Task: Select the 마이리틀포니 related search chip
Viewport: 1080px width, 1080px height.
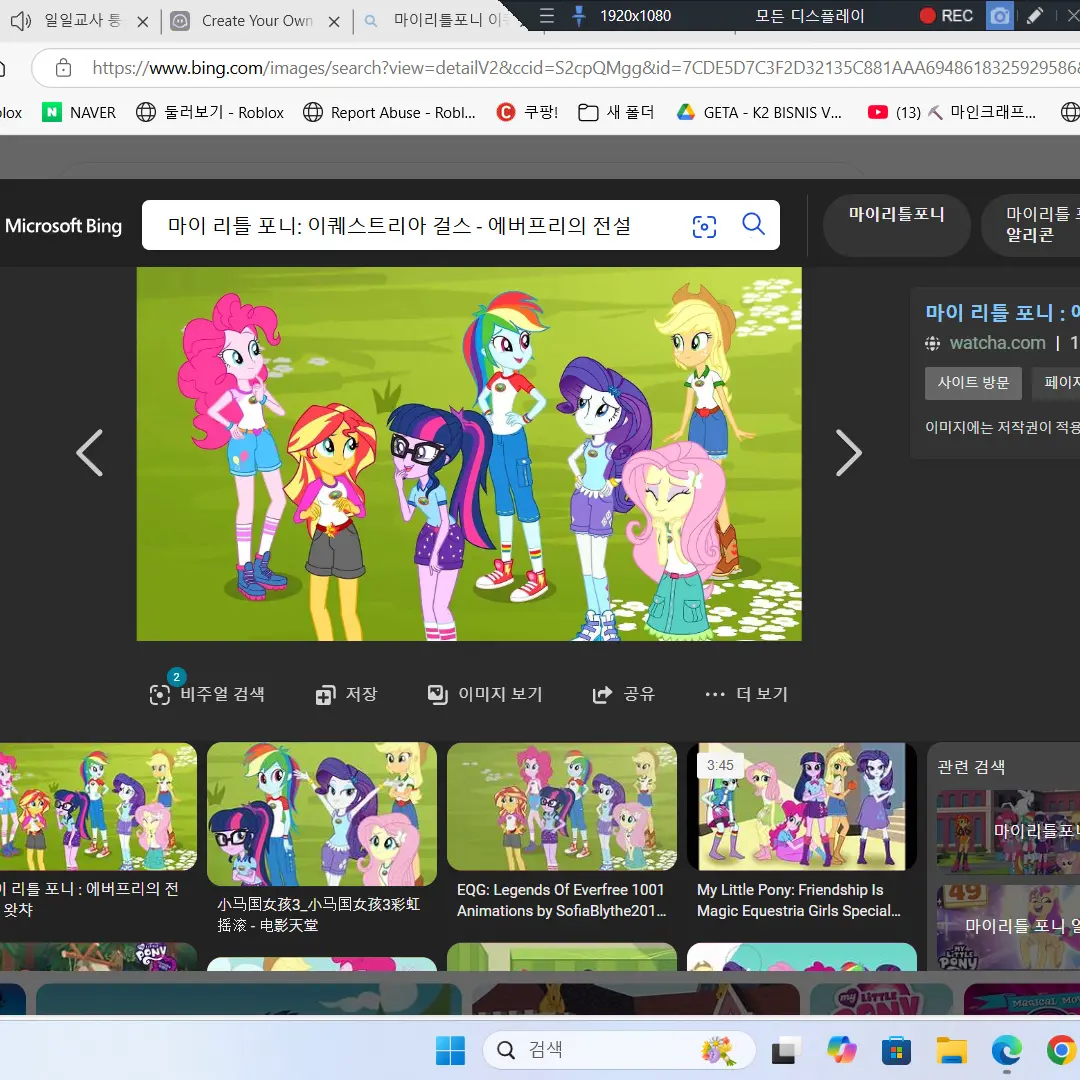Action: tap(896, 225)
